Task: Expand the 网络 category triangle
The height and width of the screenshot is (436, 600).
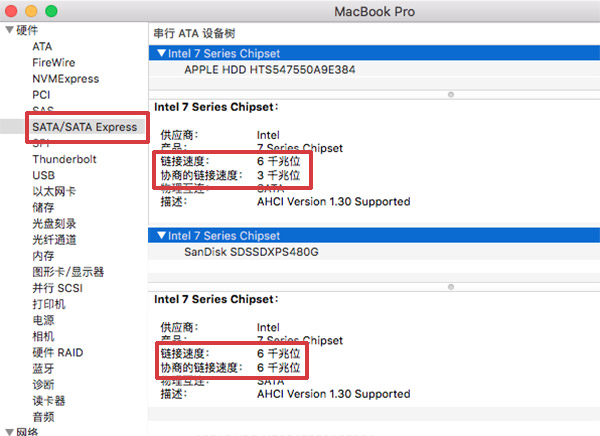Action: 9,432
